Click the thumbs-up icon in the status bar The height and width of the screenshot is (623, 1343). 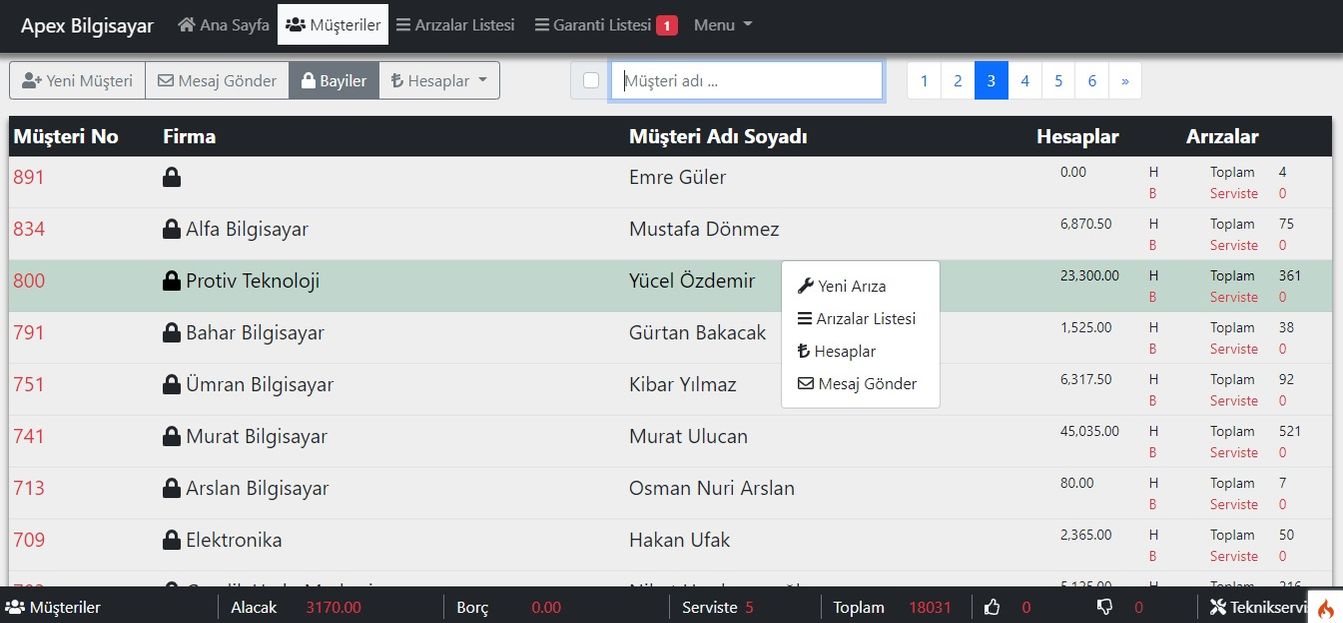tap(992, 607)
